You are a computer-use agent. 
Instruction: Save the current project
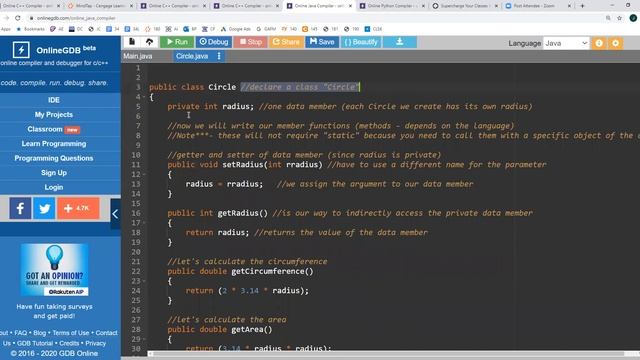pos(322,42)
